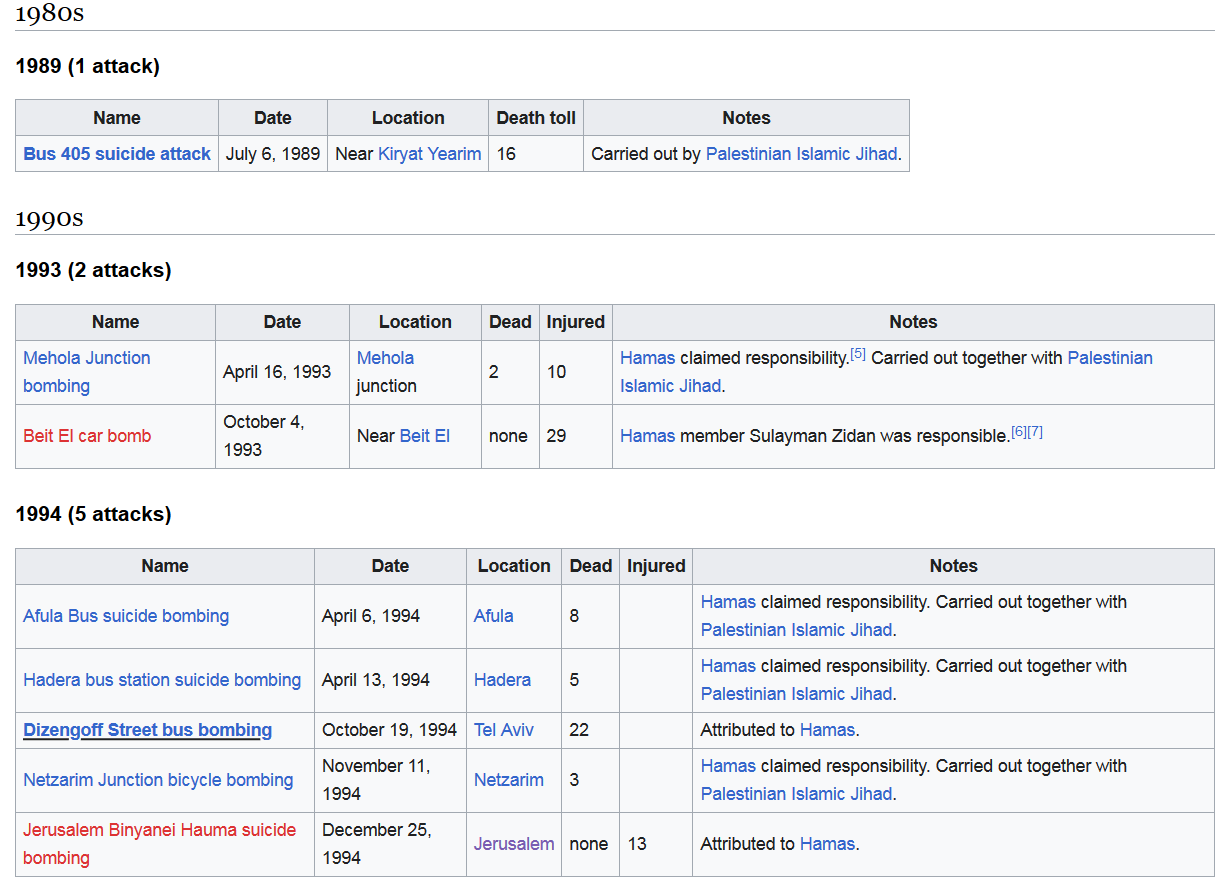Select the date November 11, 1994
Viewport: 1232px width, 891px height.
click(x=376, y=780)
